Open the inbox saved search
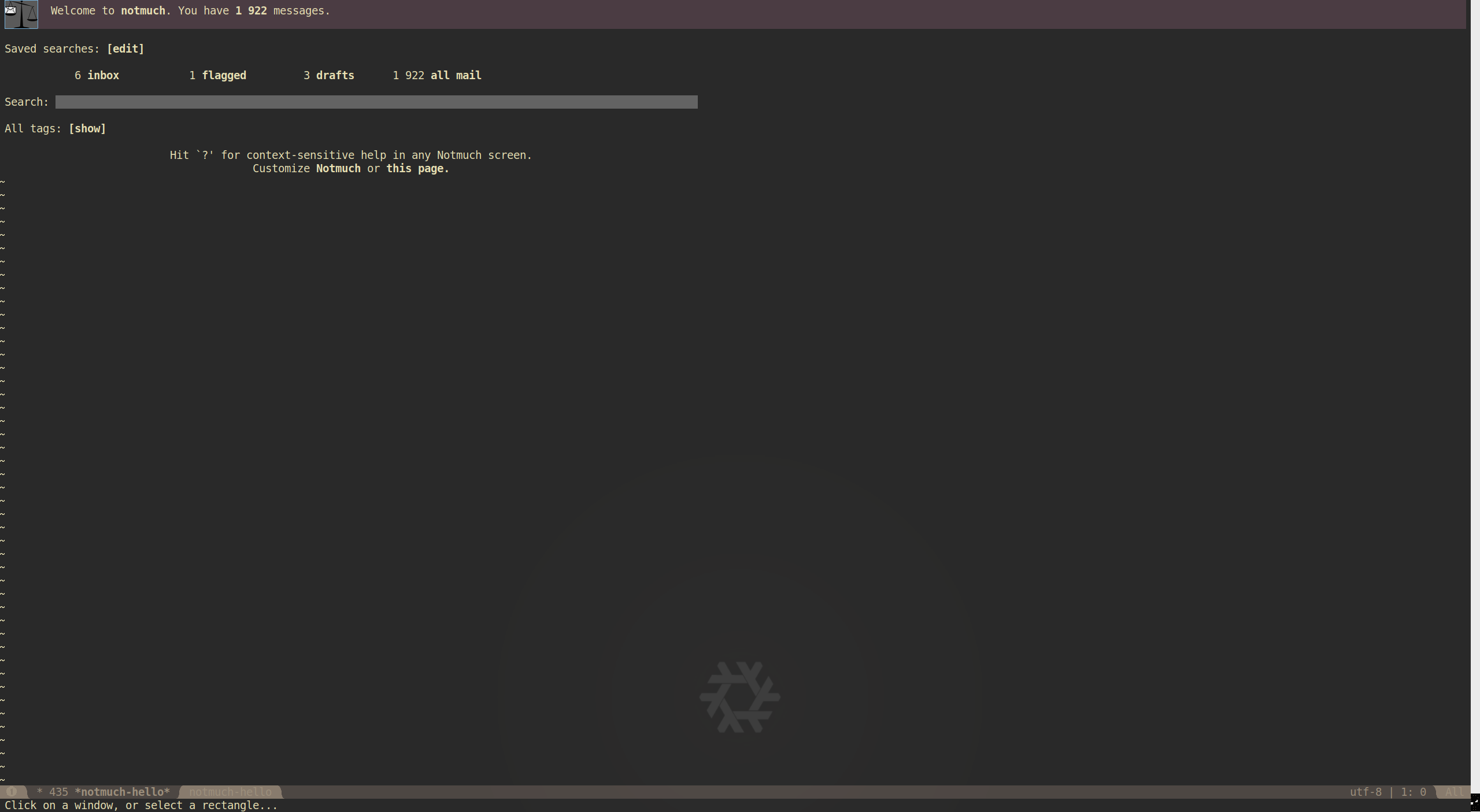 pyautogui.click(x=103, y=75)
